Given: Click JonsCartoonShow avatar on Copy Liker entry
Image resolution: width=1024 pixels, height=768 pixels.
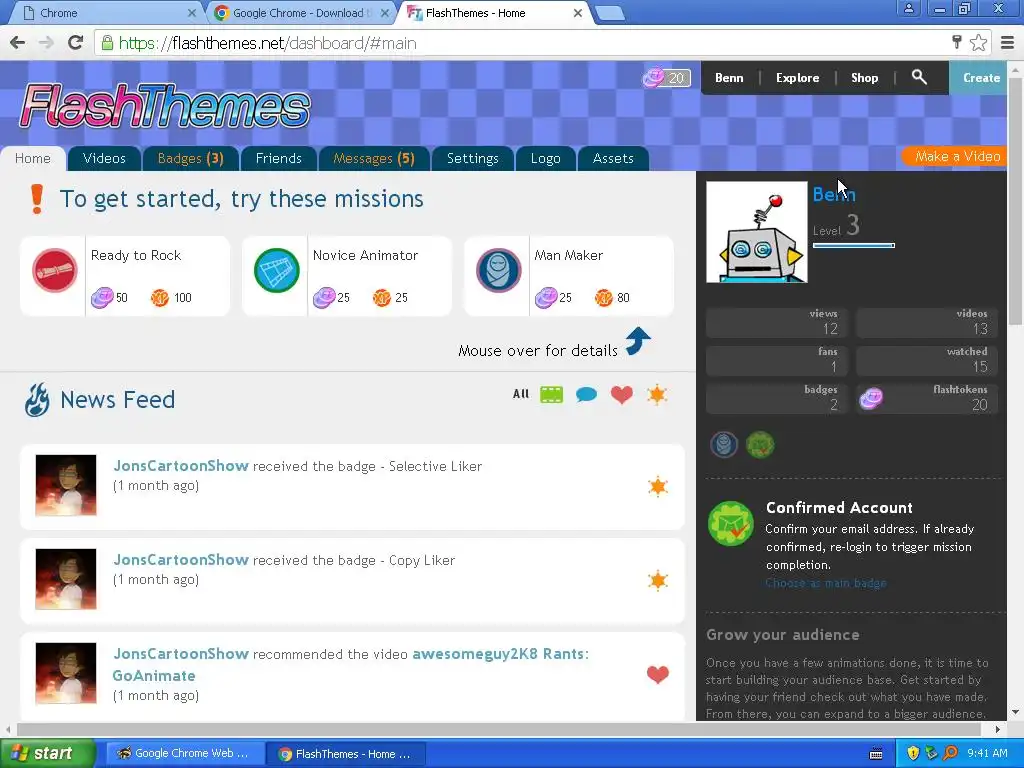Looking at the screenshot, I should pyautogui.click(x=66, y=579).
